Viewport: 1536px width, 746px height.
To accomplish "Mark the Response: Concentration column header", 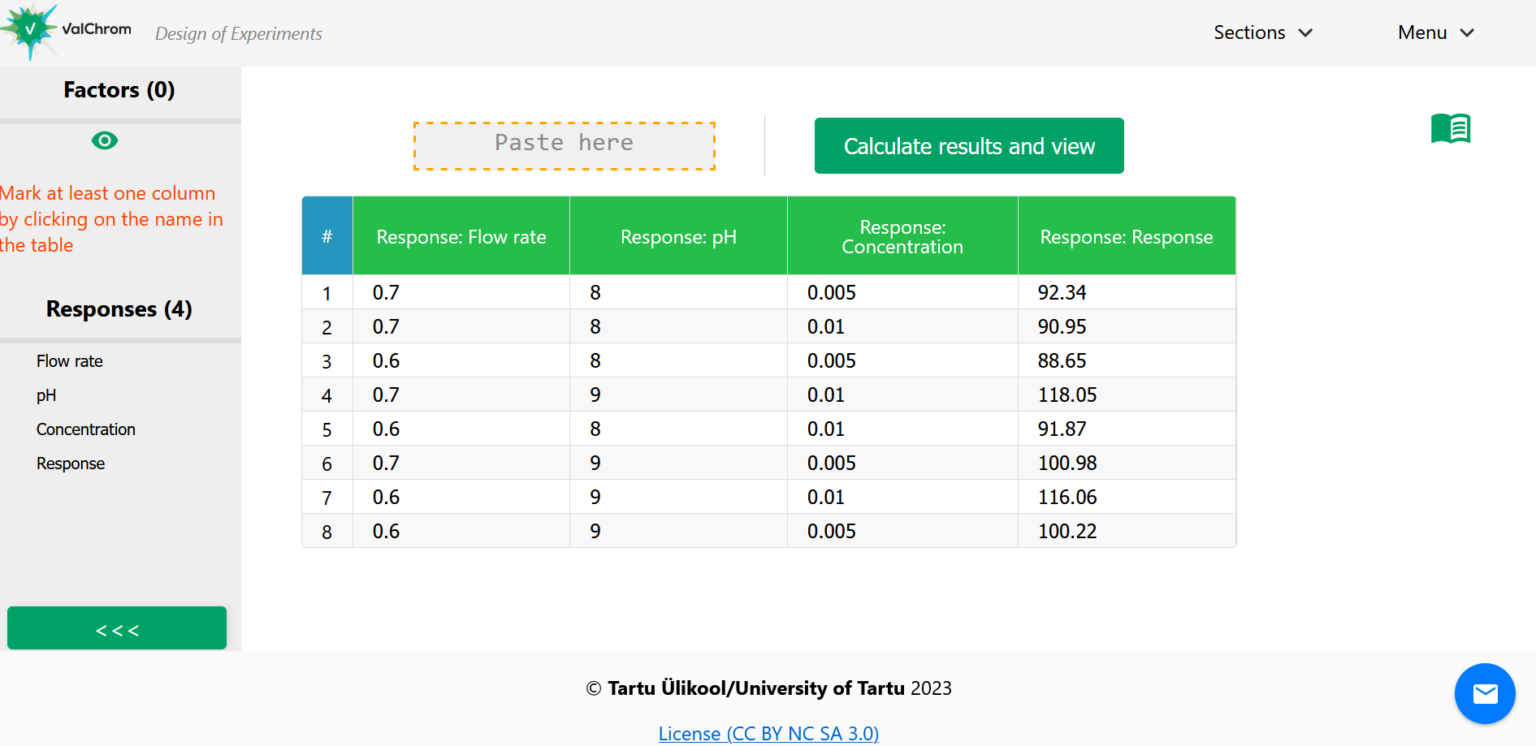I will click(902, 236).
